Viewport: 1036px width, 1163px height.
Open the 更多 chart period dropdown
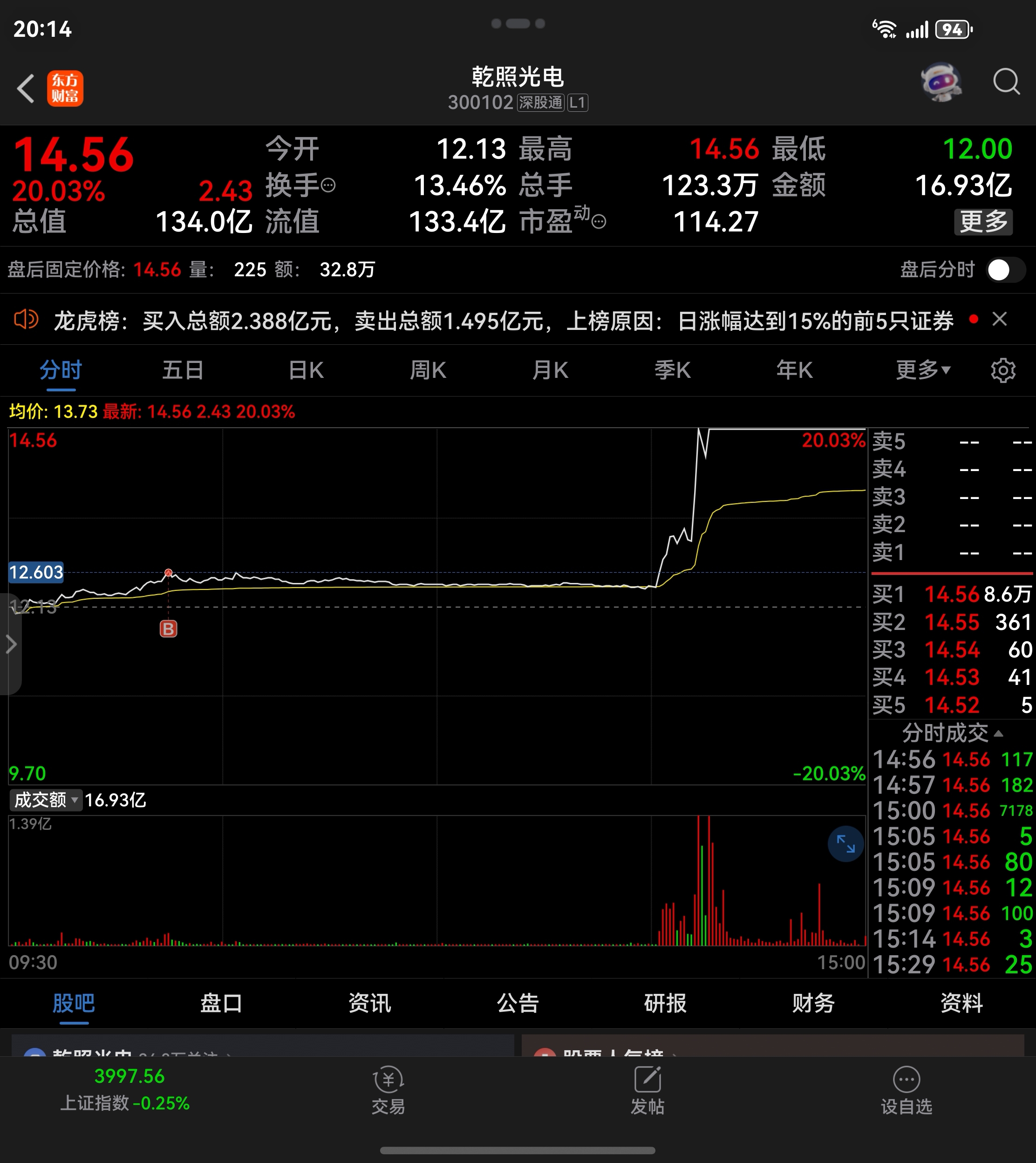tap(923, 370)
